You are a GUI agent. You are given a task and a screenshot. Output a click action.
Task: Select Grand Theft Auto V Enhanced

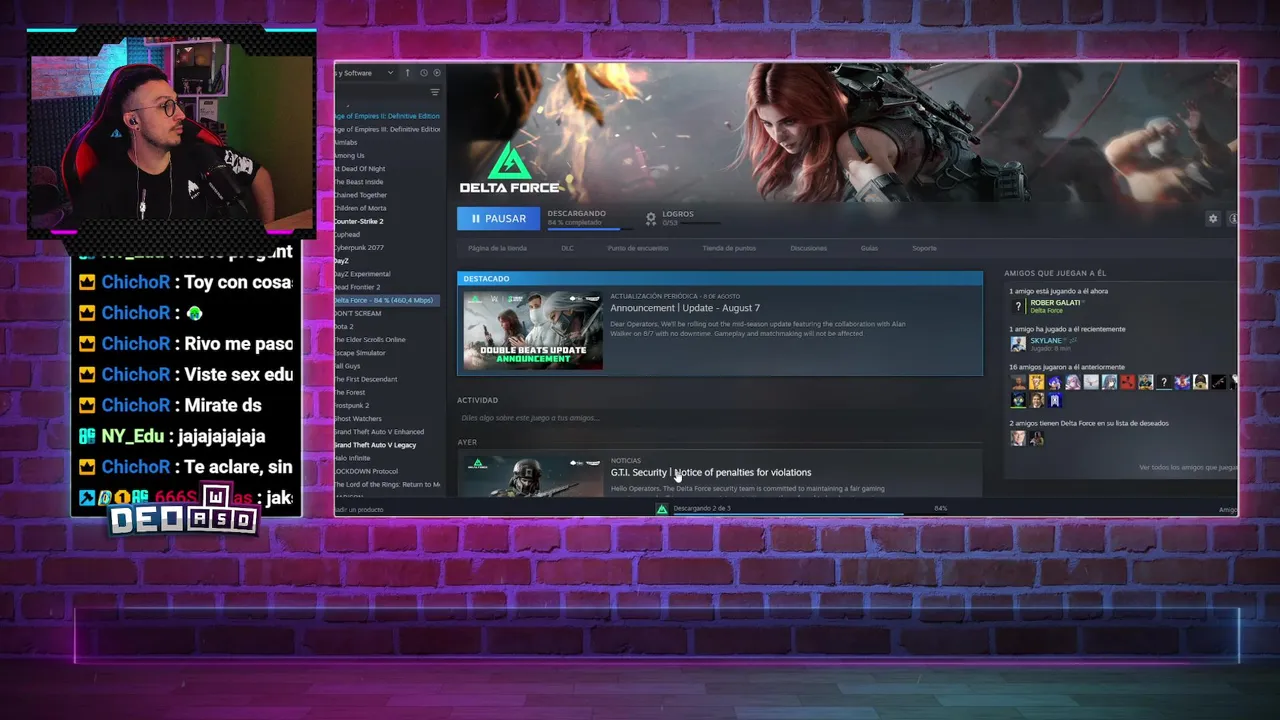379,431
